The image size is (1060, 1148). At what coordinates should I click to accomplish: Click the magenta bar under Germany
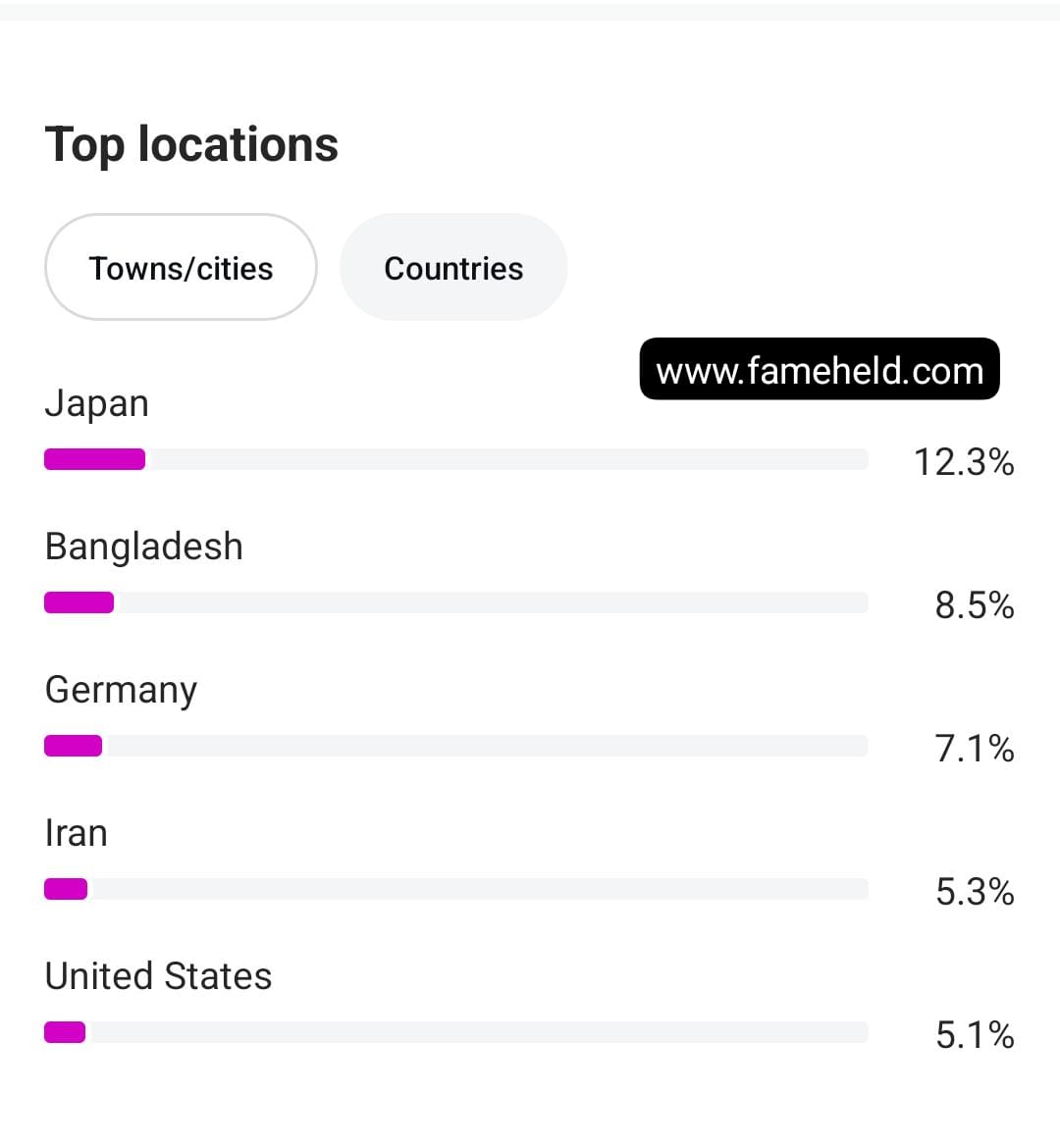coord(74,746)
